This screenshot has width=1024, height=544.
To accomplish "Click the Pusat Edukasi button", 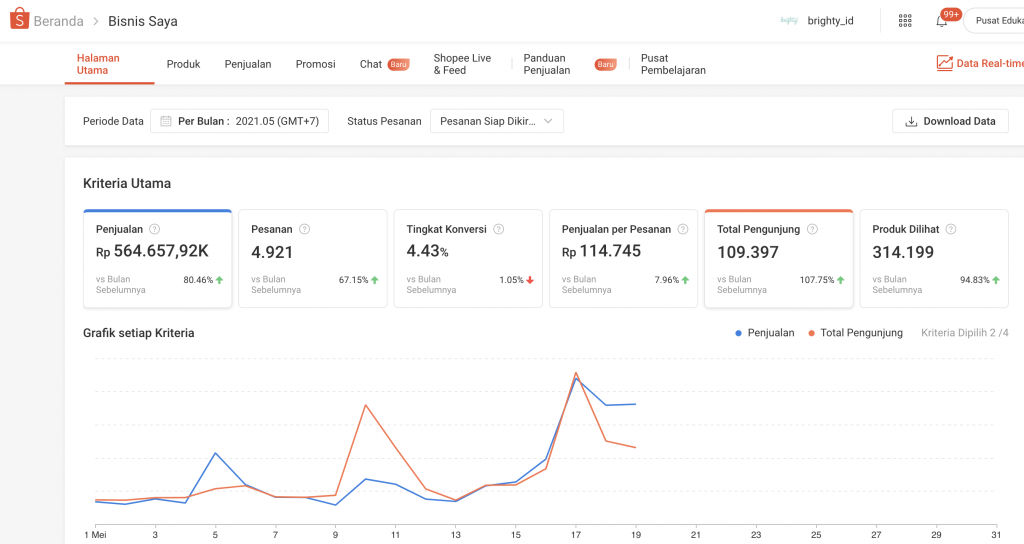I will 995,21.
